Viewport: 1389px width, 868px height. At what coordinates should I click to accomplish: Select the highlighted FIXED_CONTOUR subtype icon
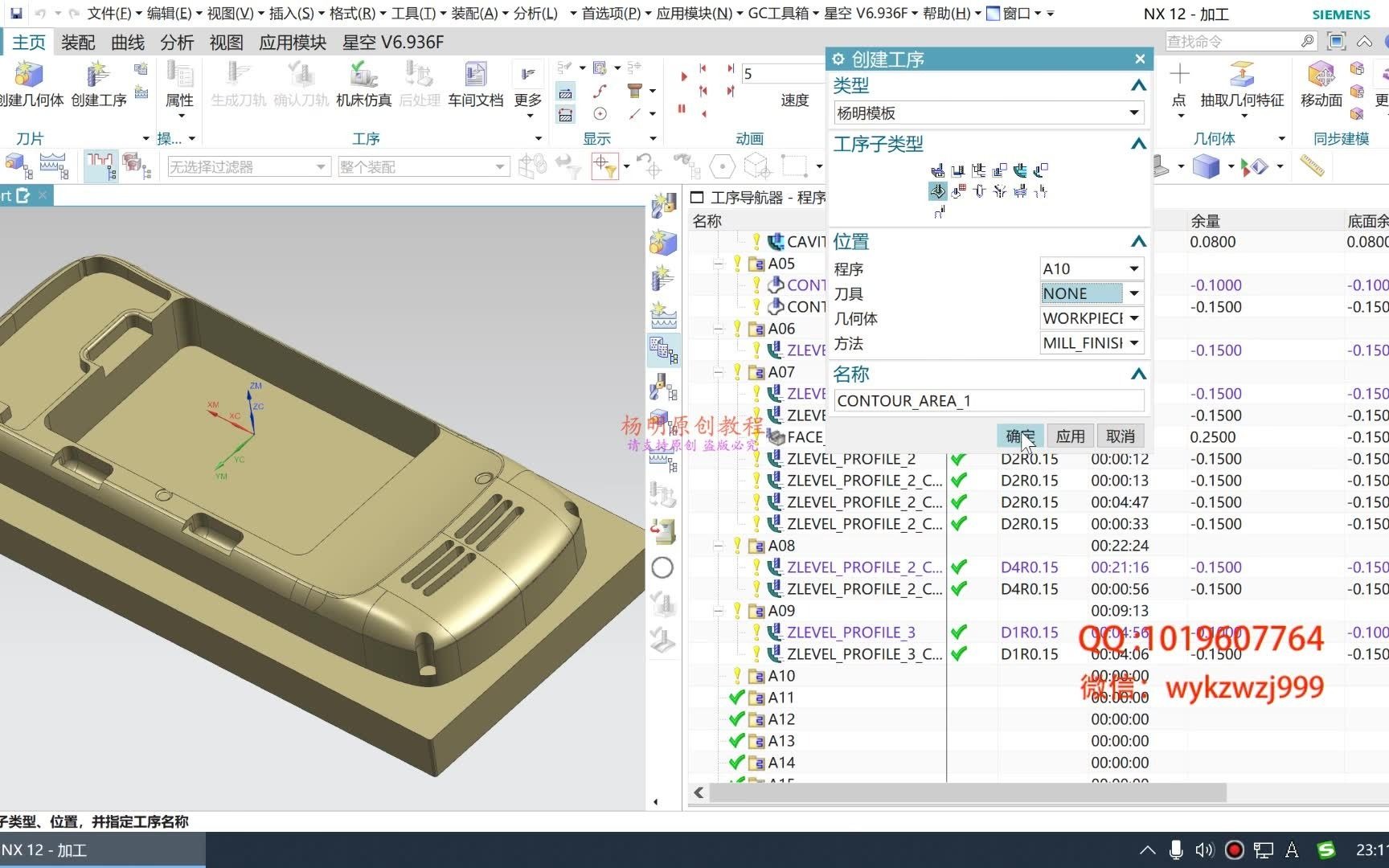click(937, 191)
